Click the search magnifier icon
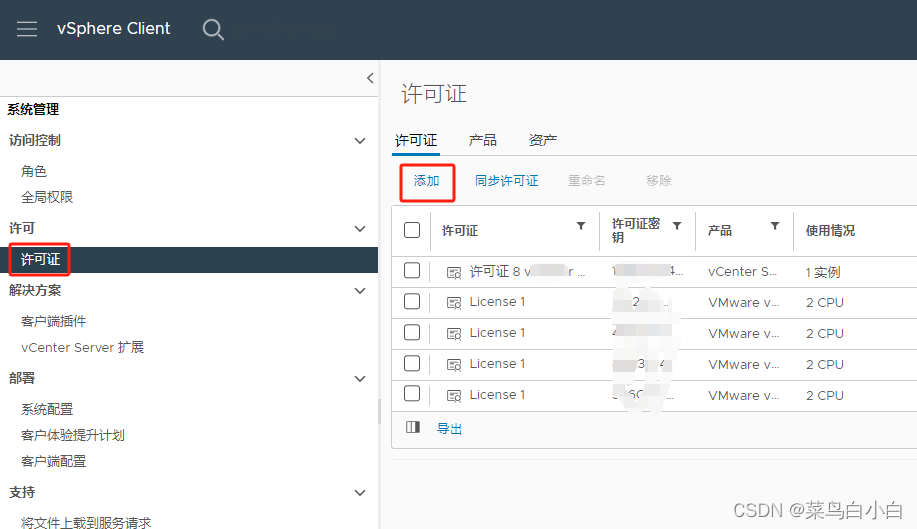The height and width of the screenshot is (529, 917). click(x=213, y=29)
